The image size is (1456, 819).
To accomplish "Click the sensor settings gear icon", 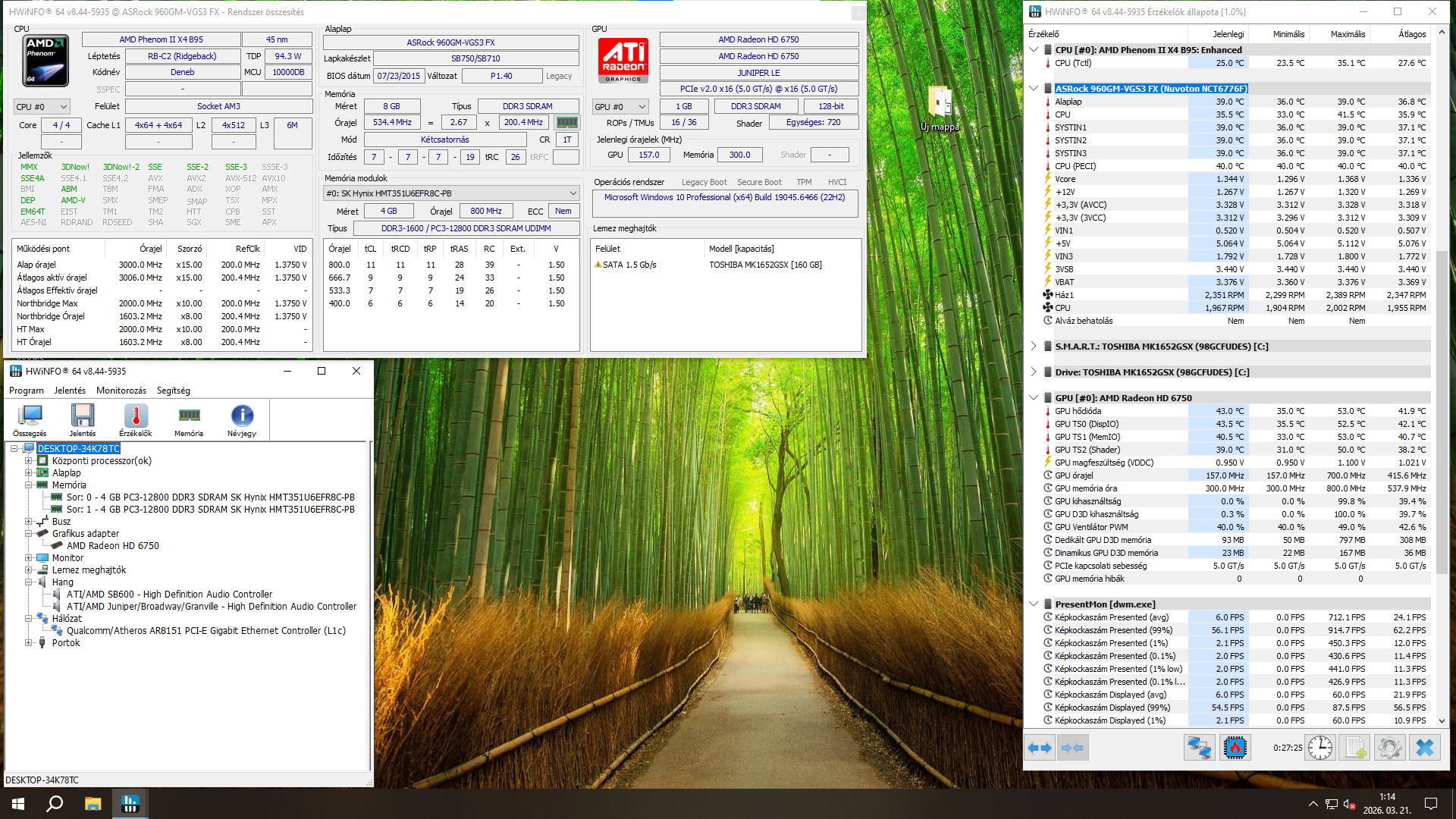I will (x=1389, y=748).
